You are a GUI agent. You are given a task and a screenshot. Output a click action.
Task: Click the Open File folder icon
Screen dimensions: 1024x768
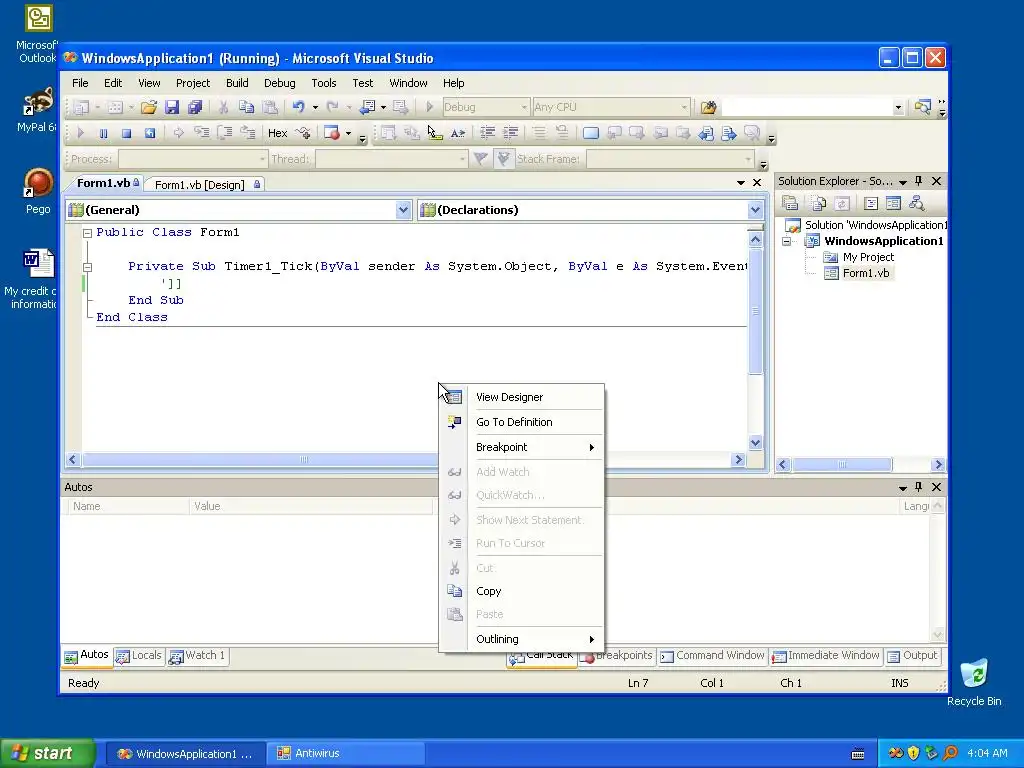click(x=149, y=107)
